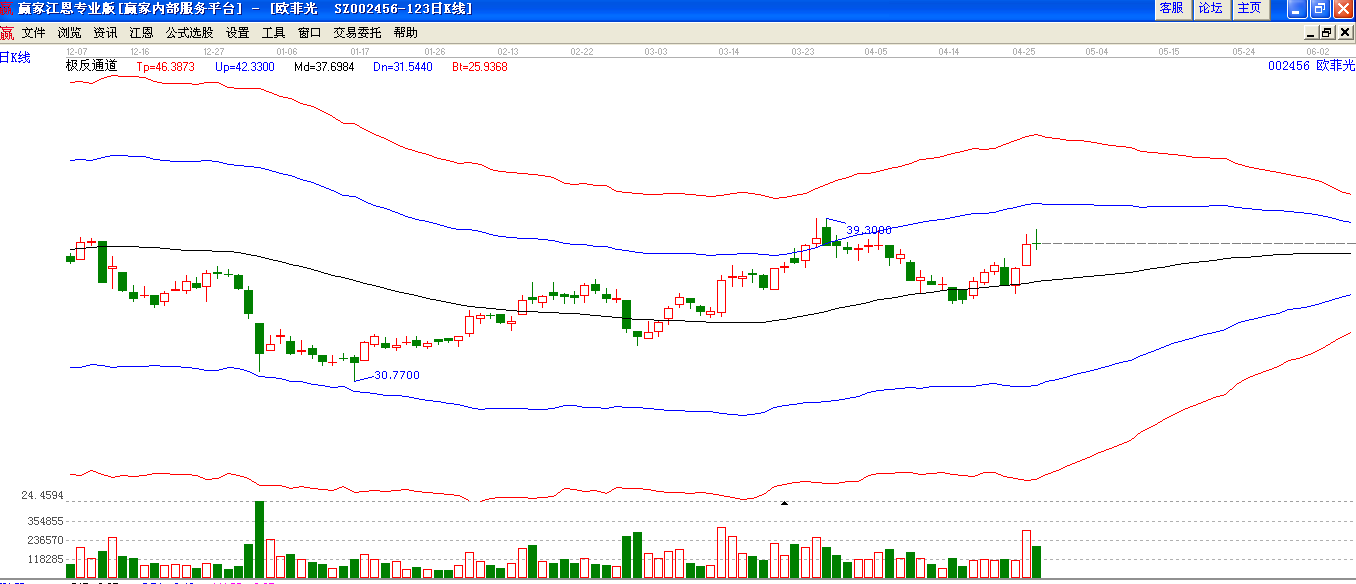Open the 设置 menu

tap(237, 33)
